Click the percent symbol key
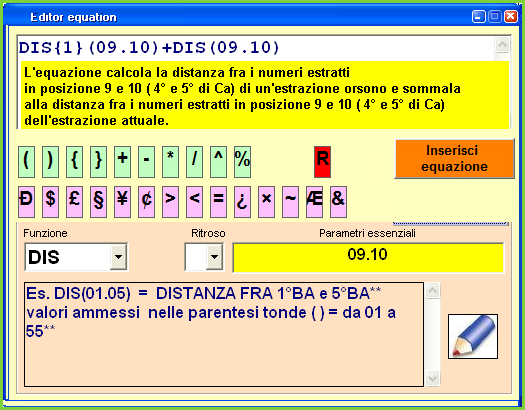The width and height of the screenshot is (525, 410). click(242, 162)
